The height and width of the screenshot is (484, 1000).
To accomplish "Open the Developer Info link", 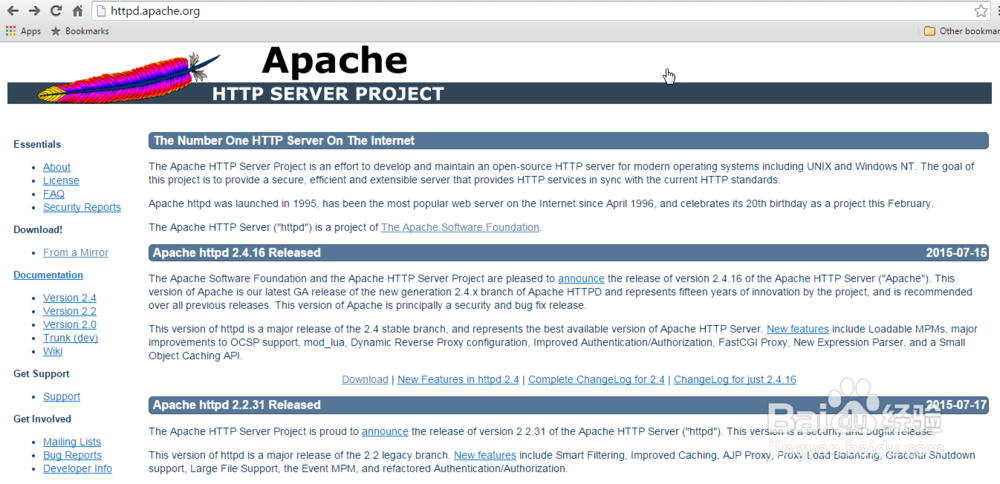I will (x=77, y=469).
